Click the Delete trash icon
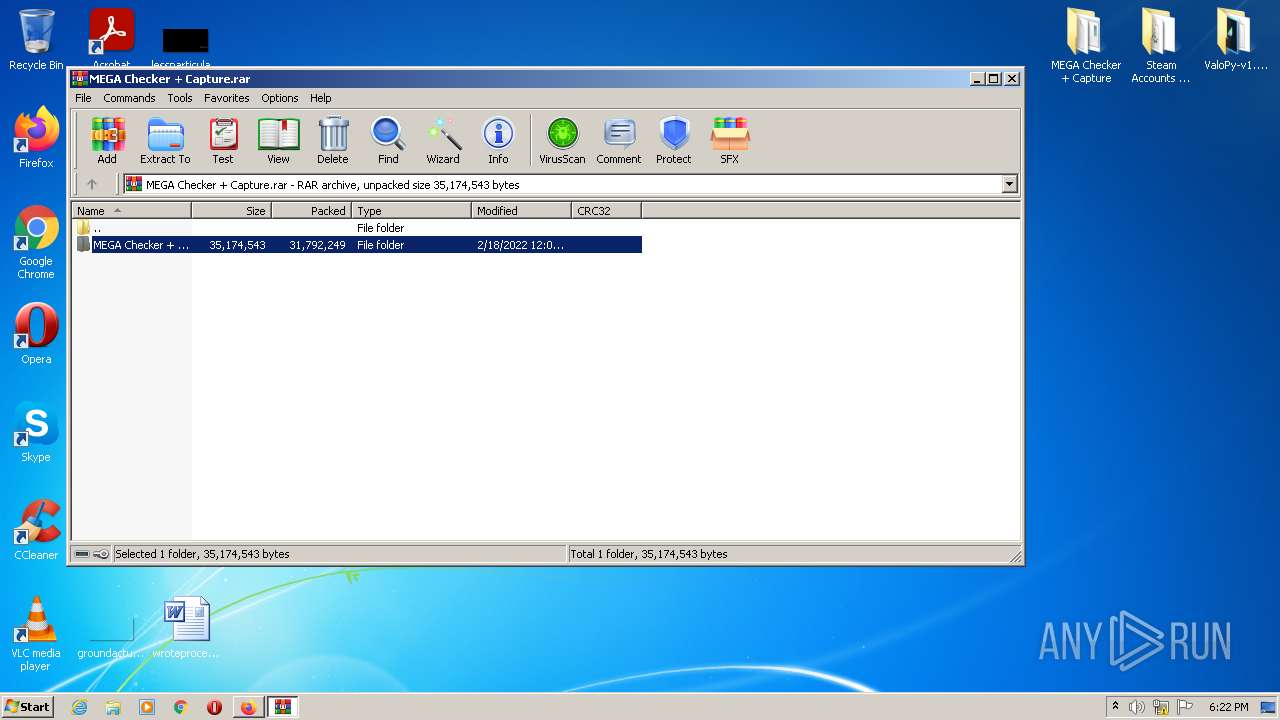Screen dimensions: 1280x720 pos(333,141)
